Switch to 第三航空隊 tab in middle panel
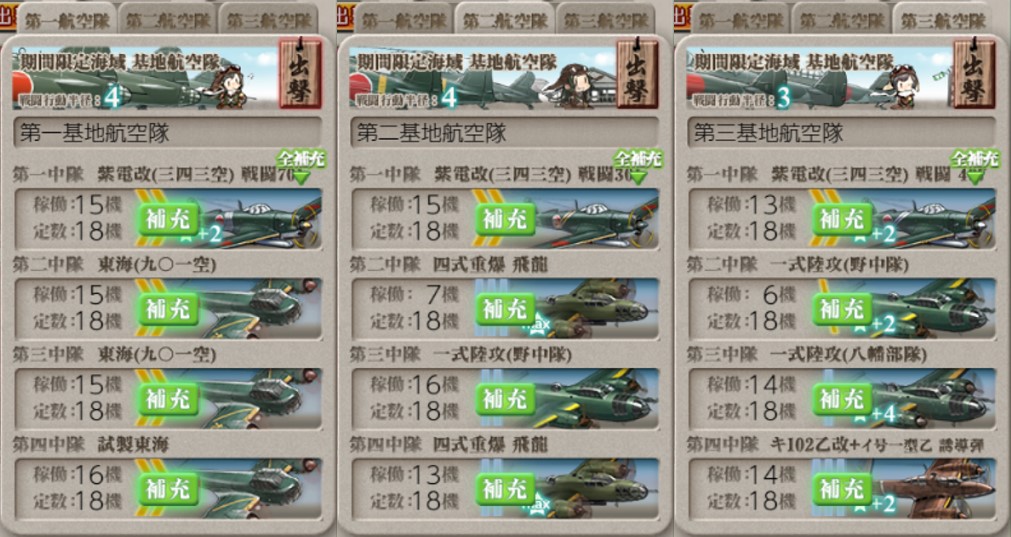This screenshot has width=1011, height=537. click(x=604, y=19)
